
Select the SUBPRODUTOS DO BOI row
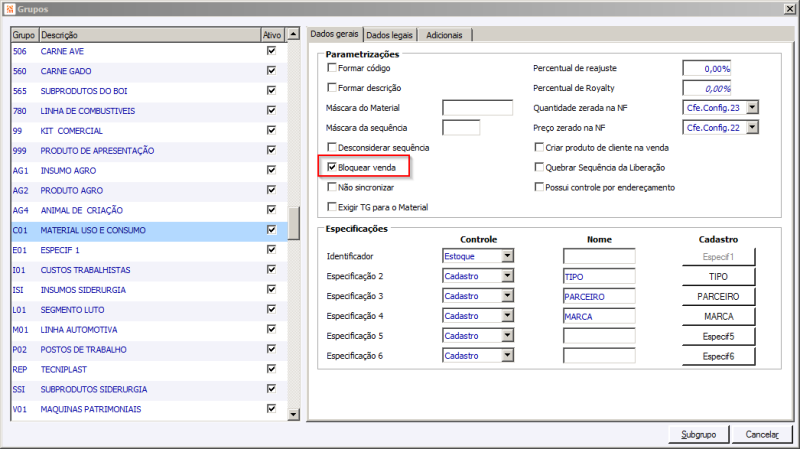coord(149,91)
